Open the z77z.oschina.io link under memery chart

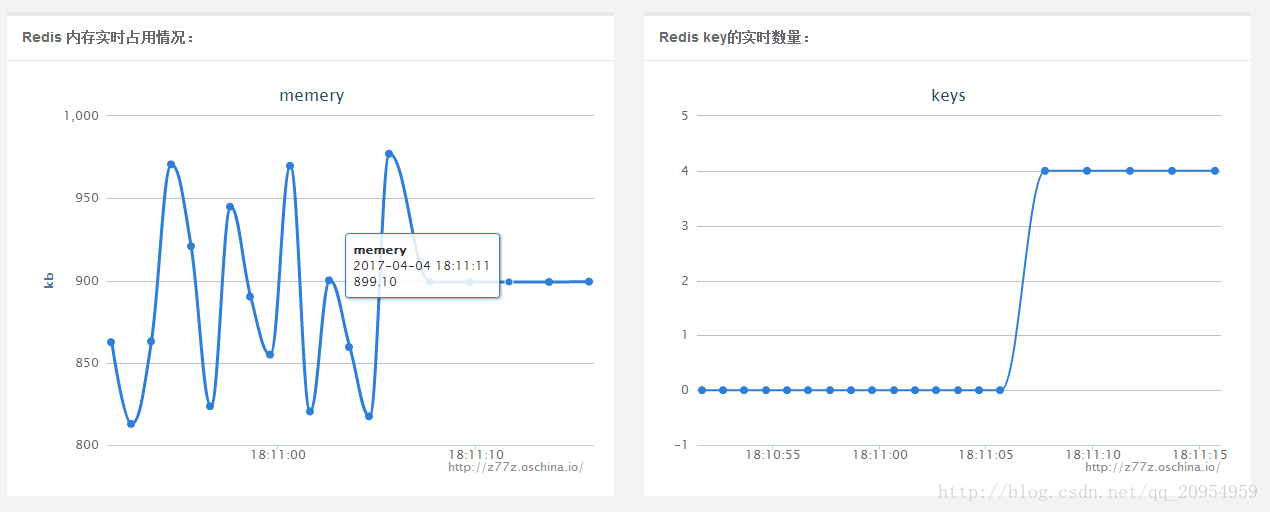tap(515, 467)
